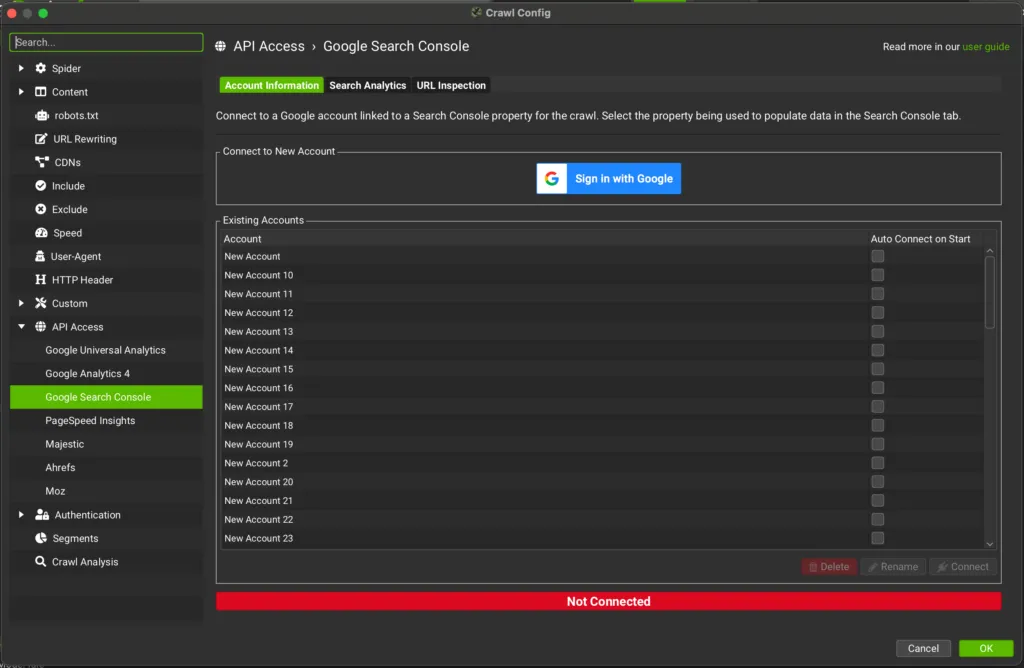
Task: Enable auto connect for New Account 2
Action: 878,463
